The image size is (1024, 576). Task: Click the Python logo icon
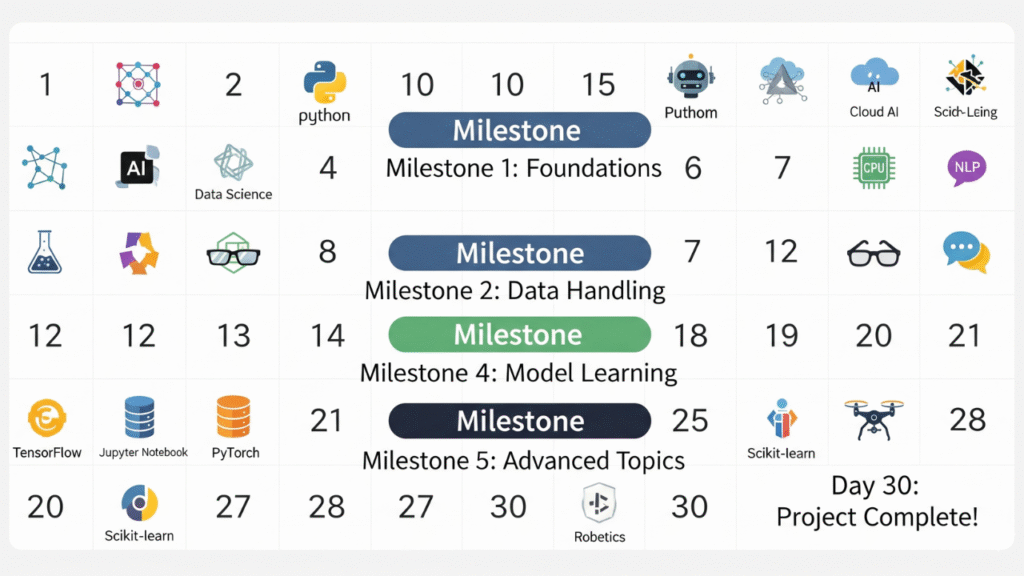coord(324,82)
